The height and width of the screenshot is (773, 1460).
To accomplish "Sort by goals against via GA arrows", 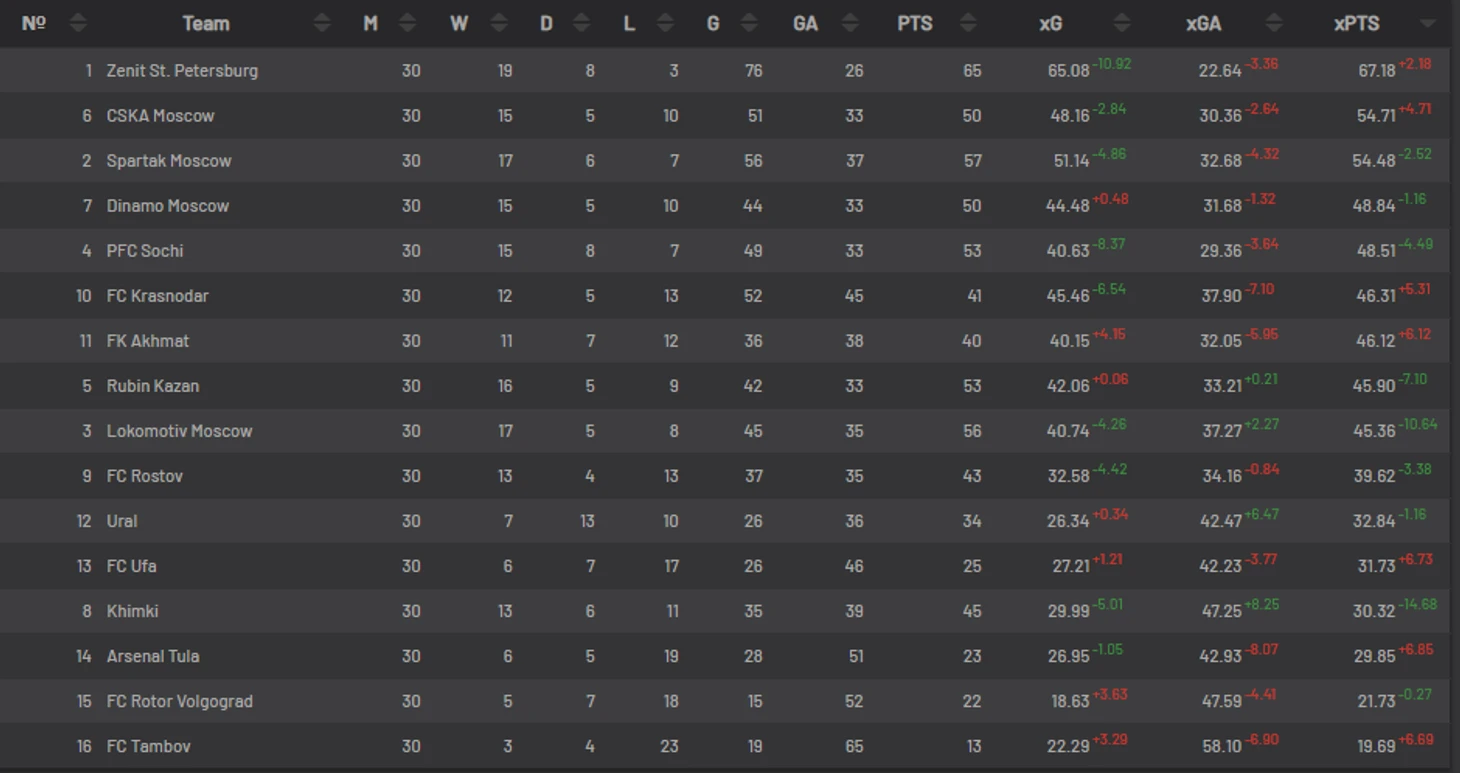I will coord(850,23).
